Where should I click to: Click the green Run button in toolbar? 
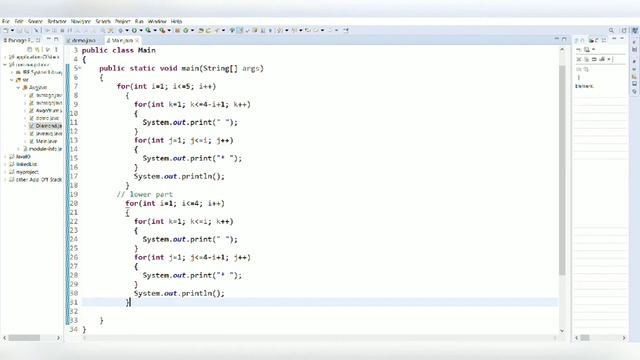134,30
